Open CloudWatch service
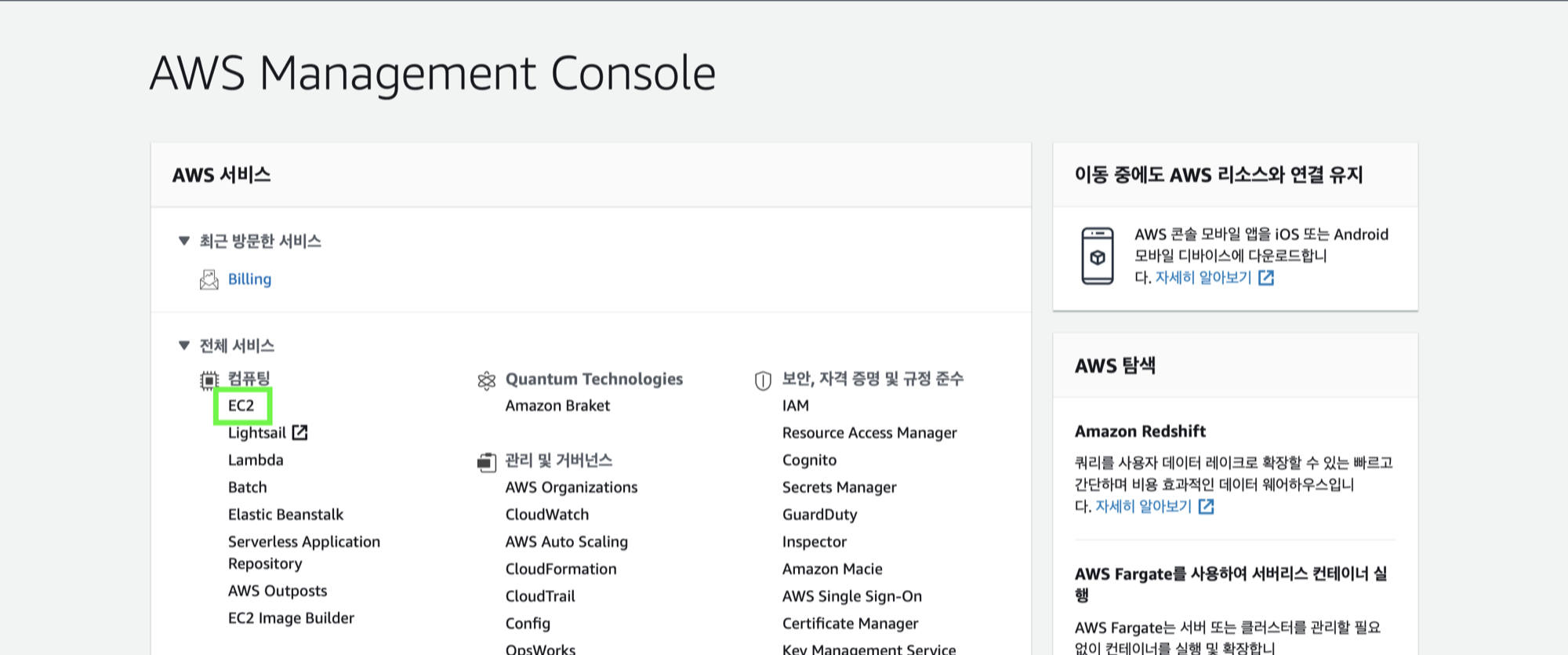 [547, 515]
